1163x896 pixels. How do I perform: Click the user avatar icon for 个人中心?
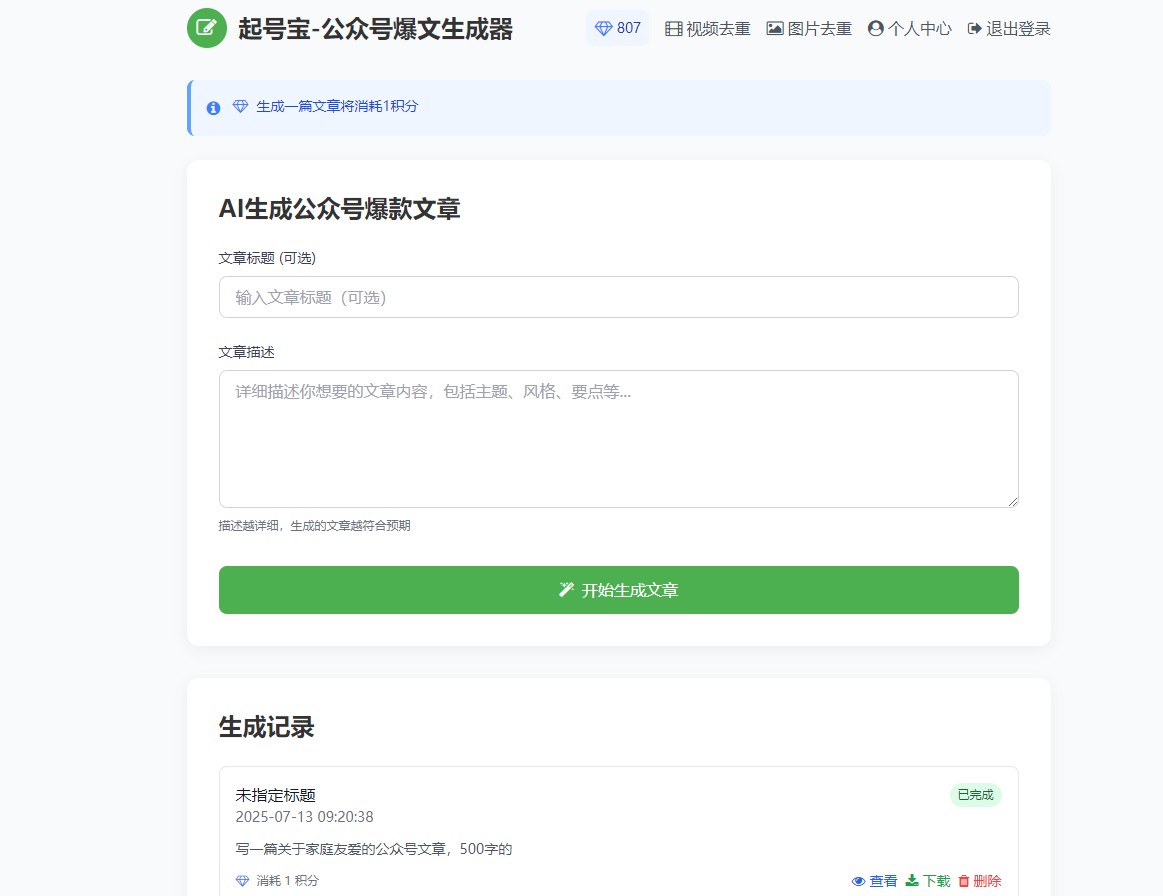point(876,29)
